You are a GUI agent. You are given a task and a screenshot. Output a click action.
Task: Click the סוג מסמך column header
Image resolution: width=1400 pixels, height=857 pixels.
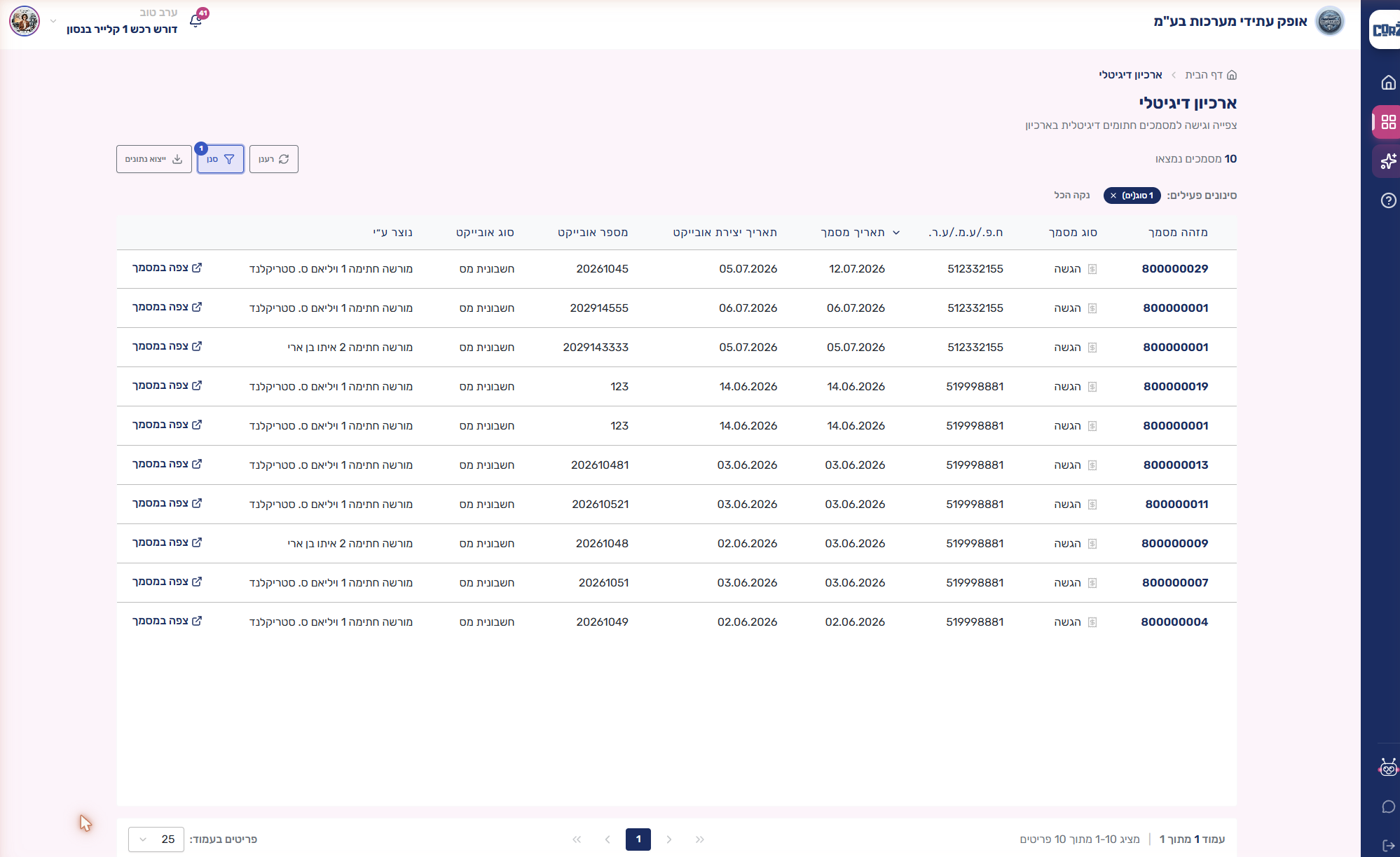[1073, 233]
